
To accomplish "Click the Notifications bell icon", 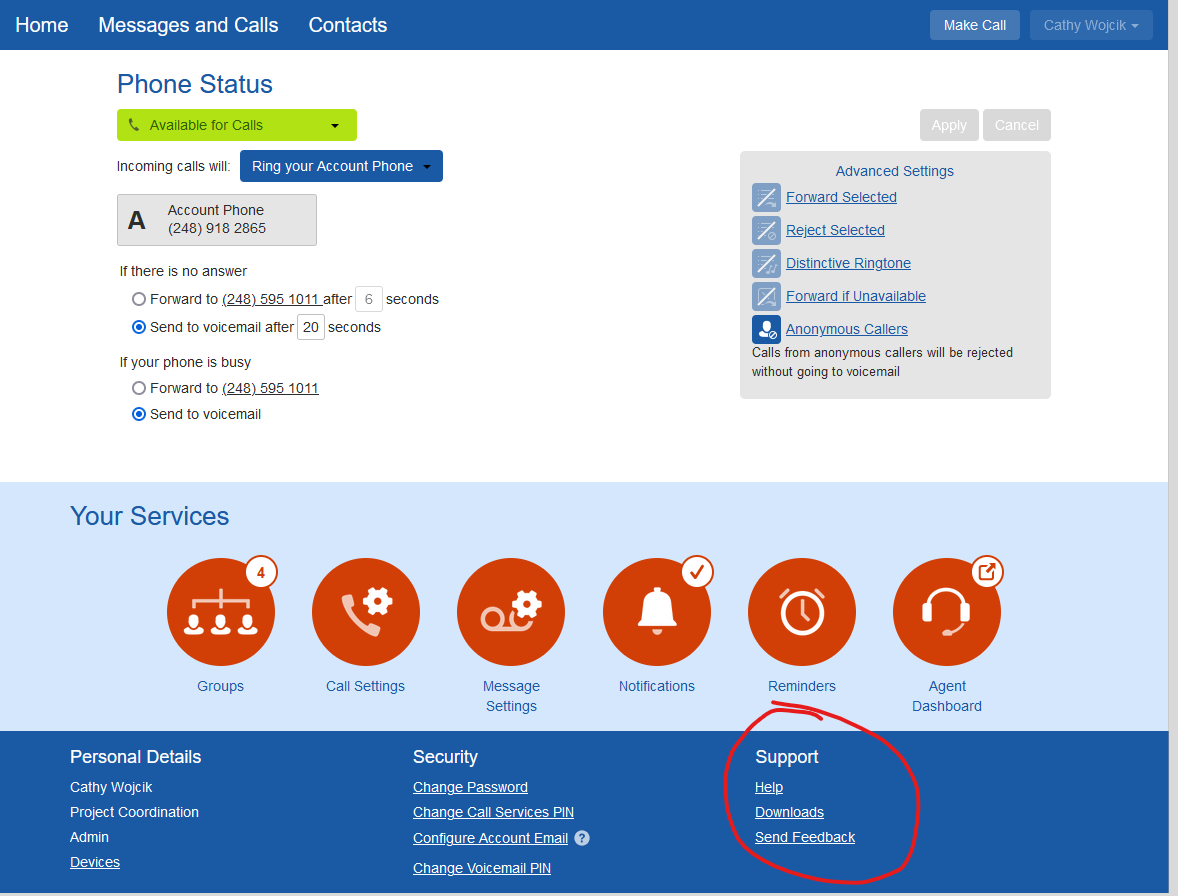I will coord(656,611).
